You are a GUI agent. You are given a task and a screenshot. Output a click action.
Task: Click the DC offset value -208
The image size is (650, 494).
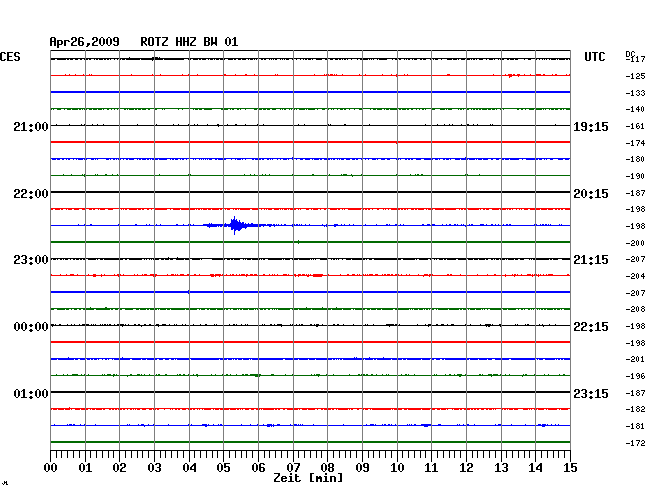pos(635,309)
